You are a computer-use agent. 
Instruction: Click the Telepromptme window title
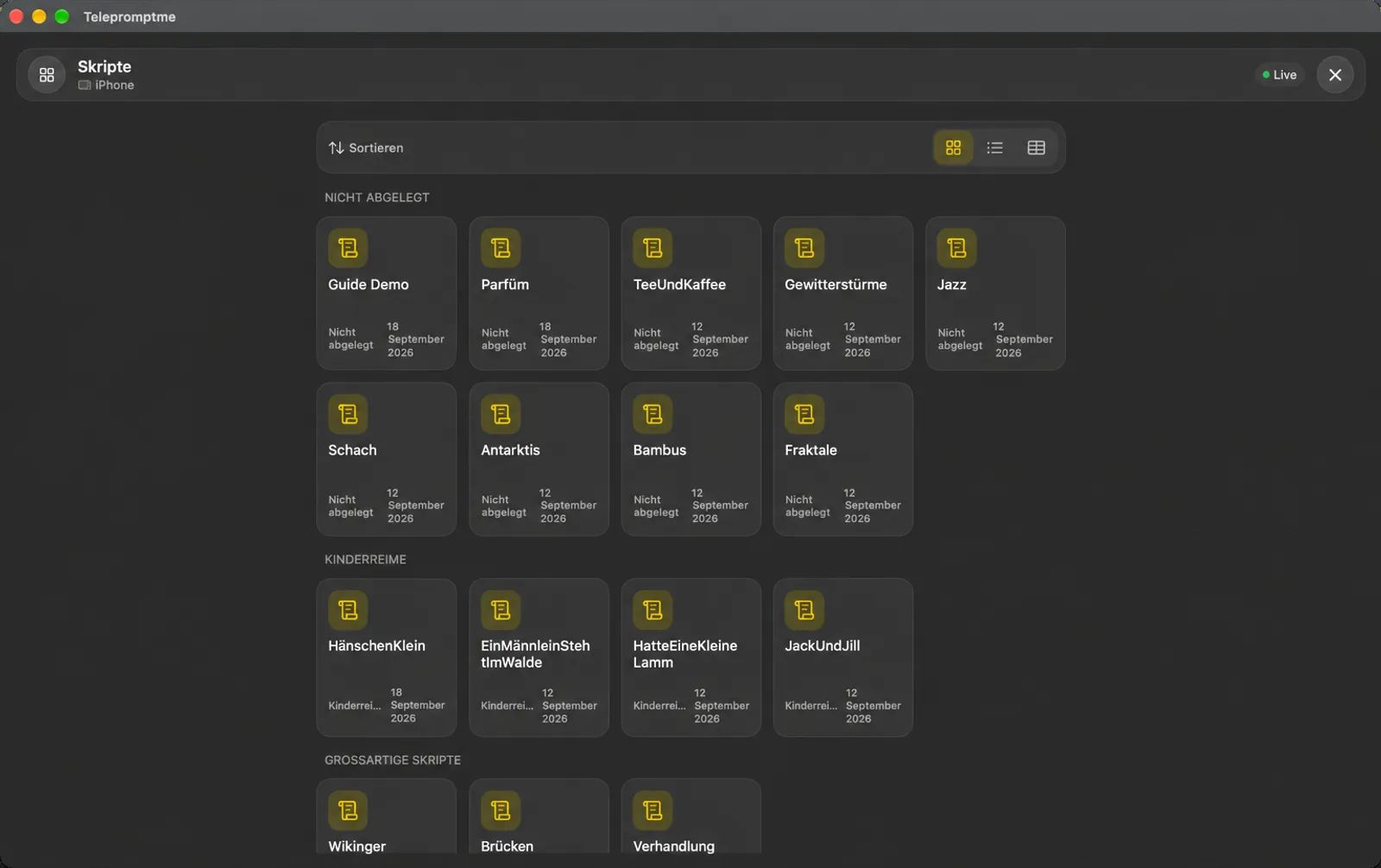[129, 16]
